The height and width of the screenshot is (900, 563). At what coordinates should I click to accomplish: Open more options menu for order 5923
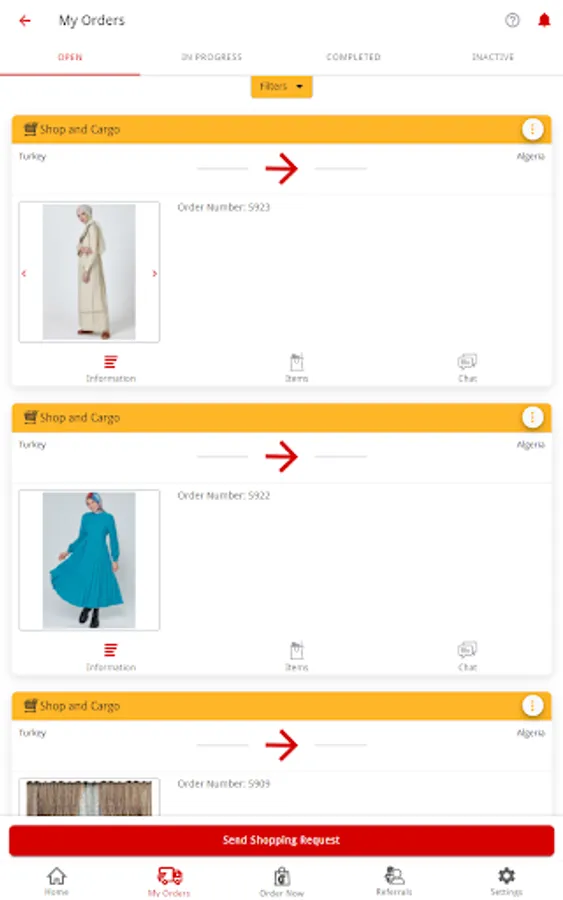(x=532, y=129)
